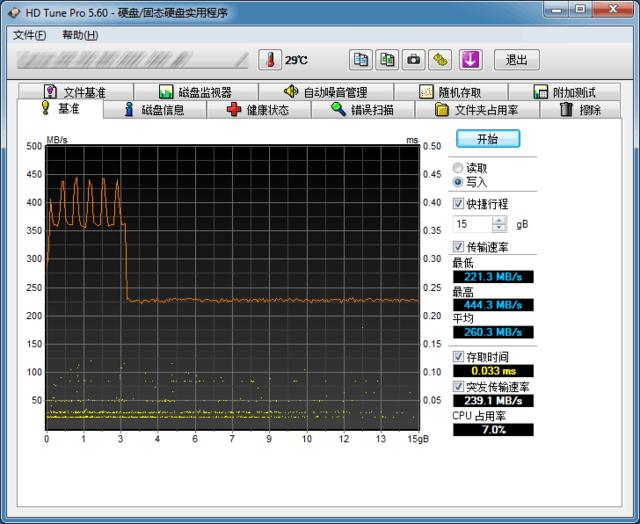This screenshot has width=640, height=524.
Task: Select the 读取 radio button
Action: [459, 168]
